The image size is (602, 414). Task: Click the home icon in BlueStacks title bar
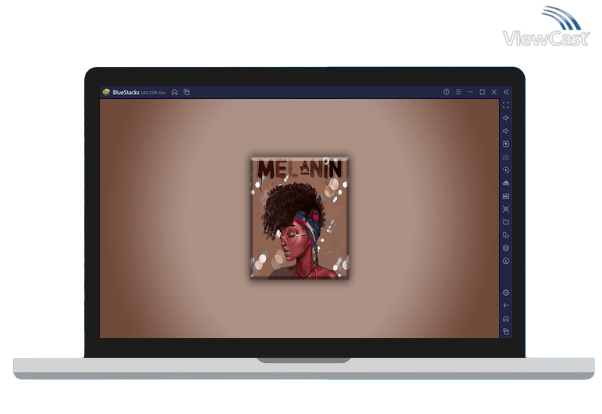[175, 92]
